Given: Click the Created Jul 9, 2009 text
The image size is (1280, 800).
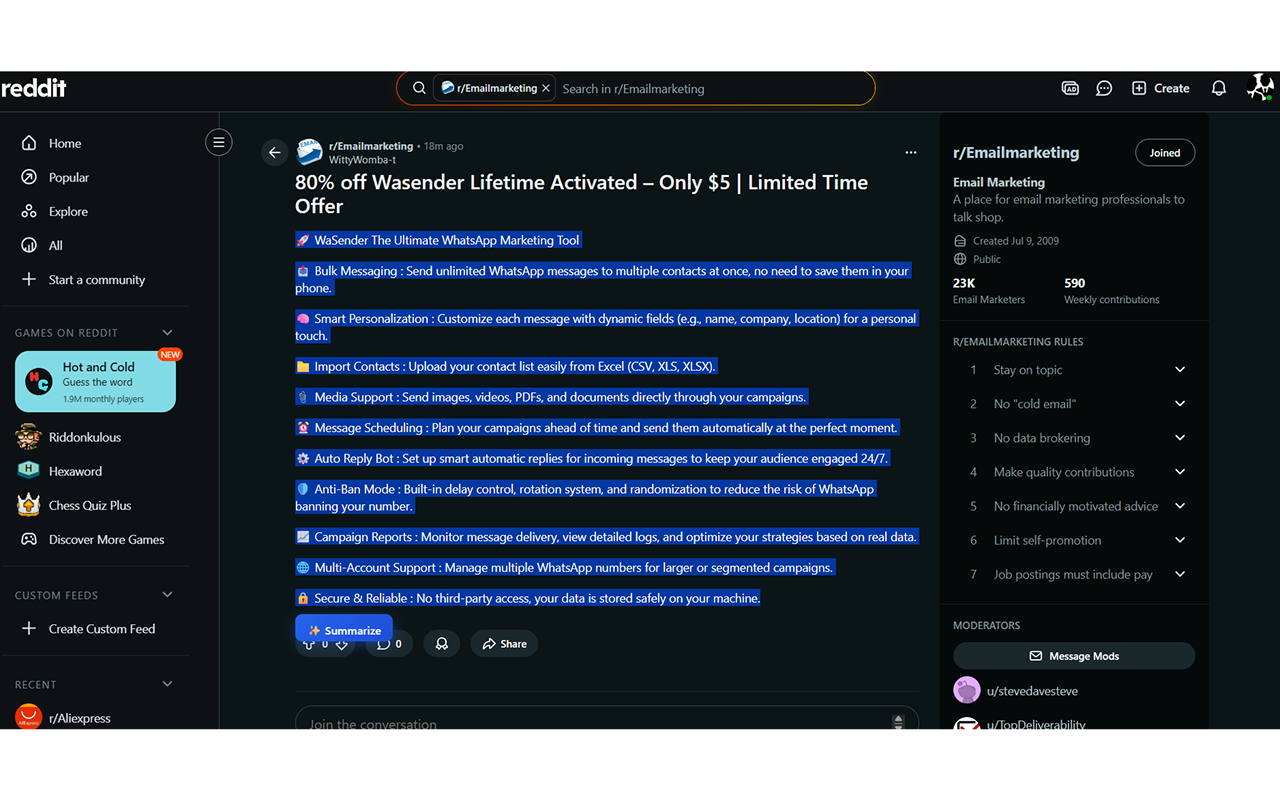Looking at the screenshot, I should 1016,241.
